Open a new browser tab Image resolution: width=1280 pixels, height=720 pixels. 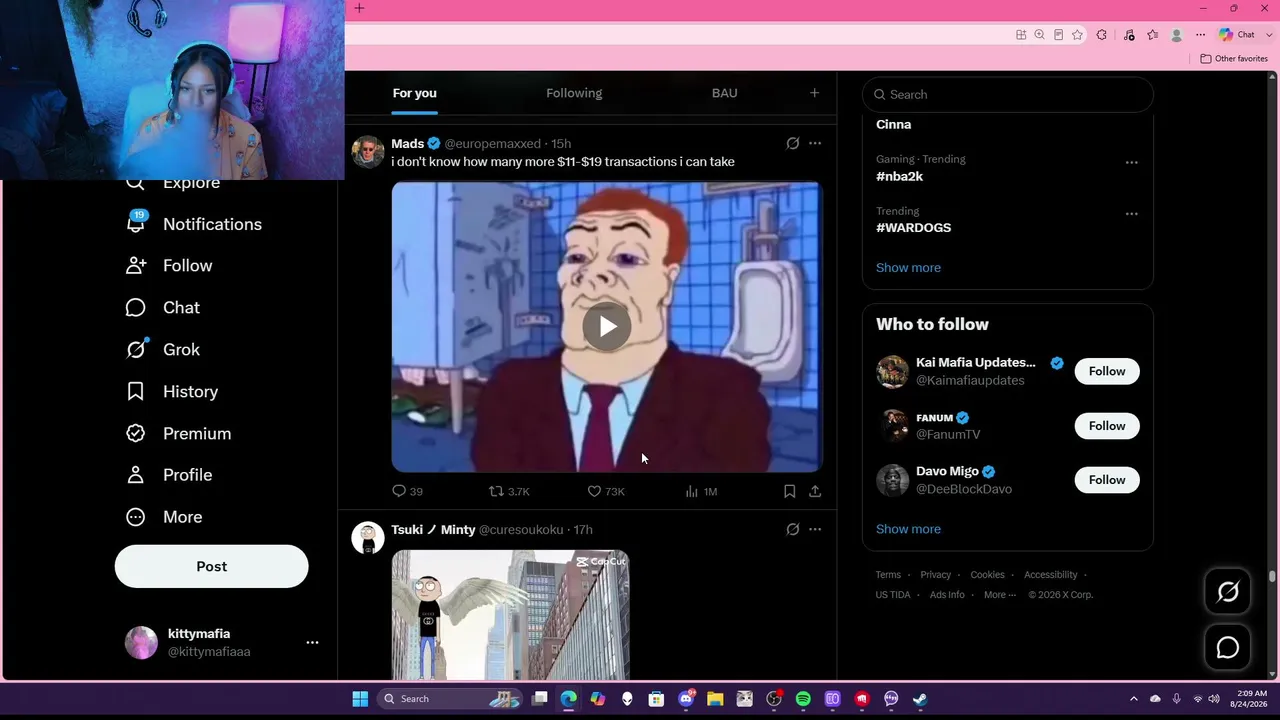point(359,9)
